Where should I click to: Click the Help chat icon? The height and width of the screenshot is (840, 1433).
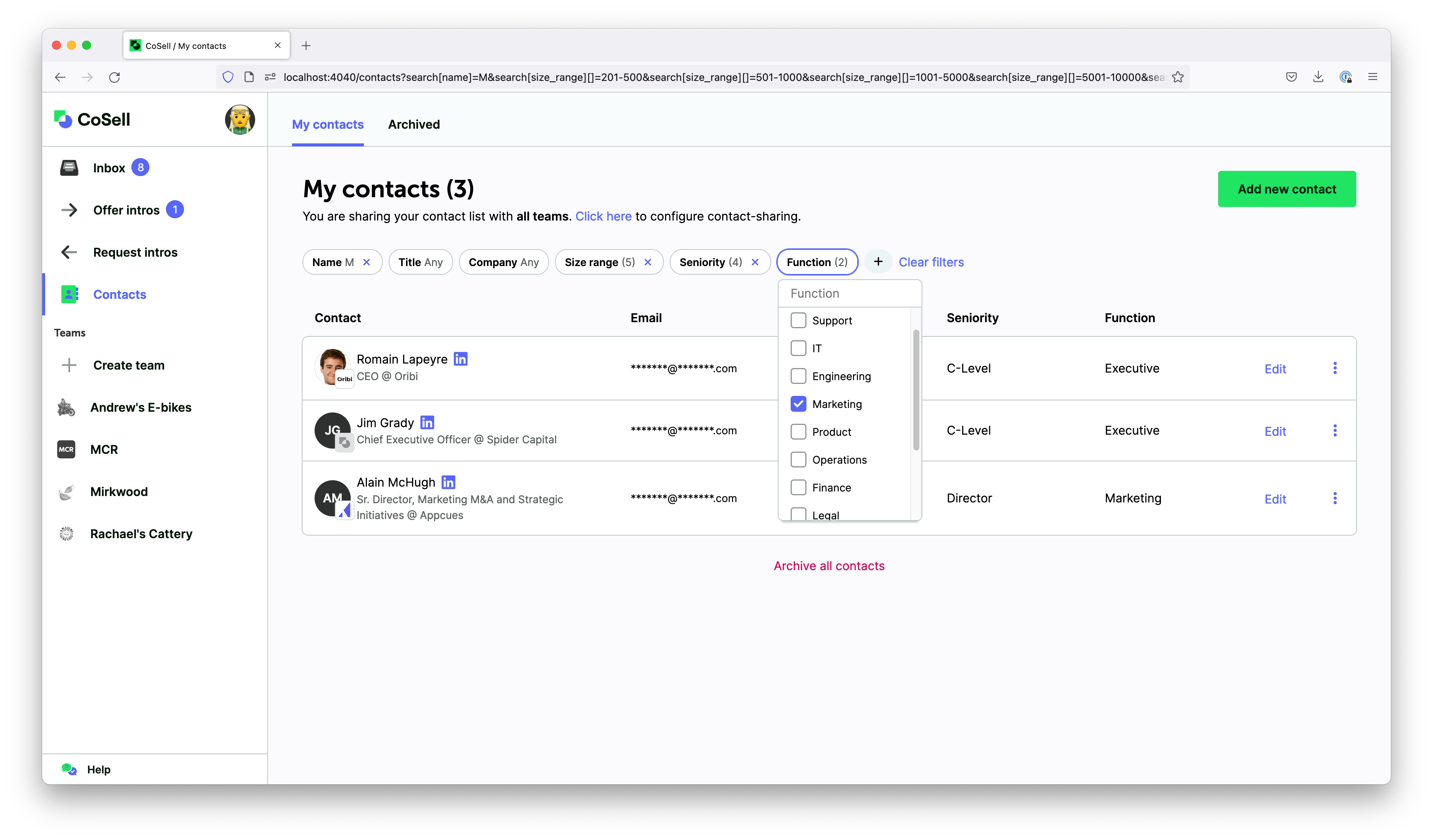tap(69, 770)
